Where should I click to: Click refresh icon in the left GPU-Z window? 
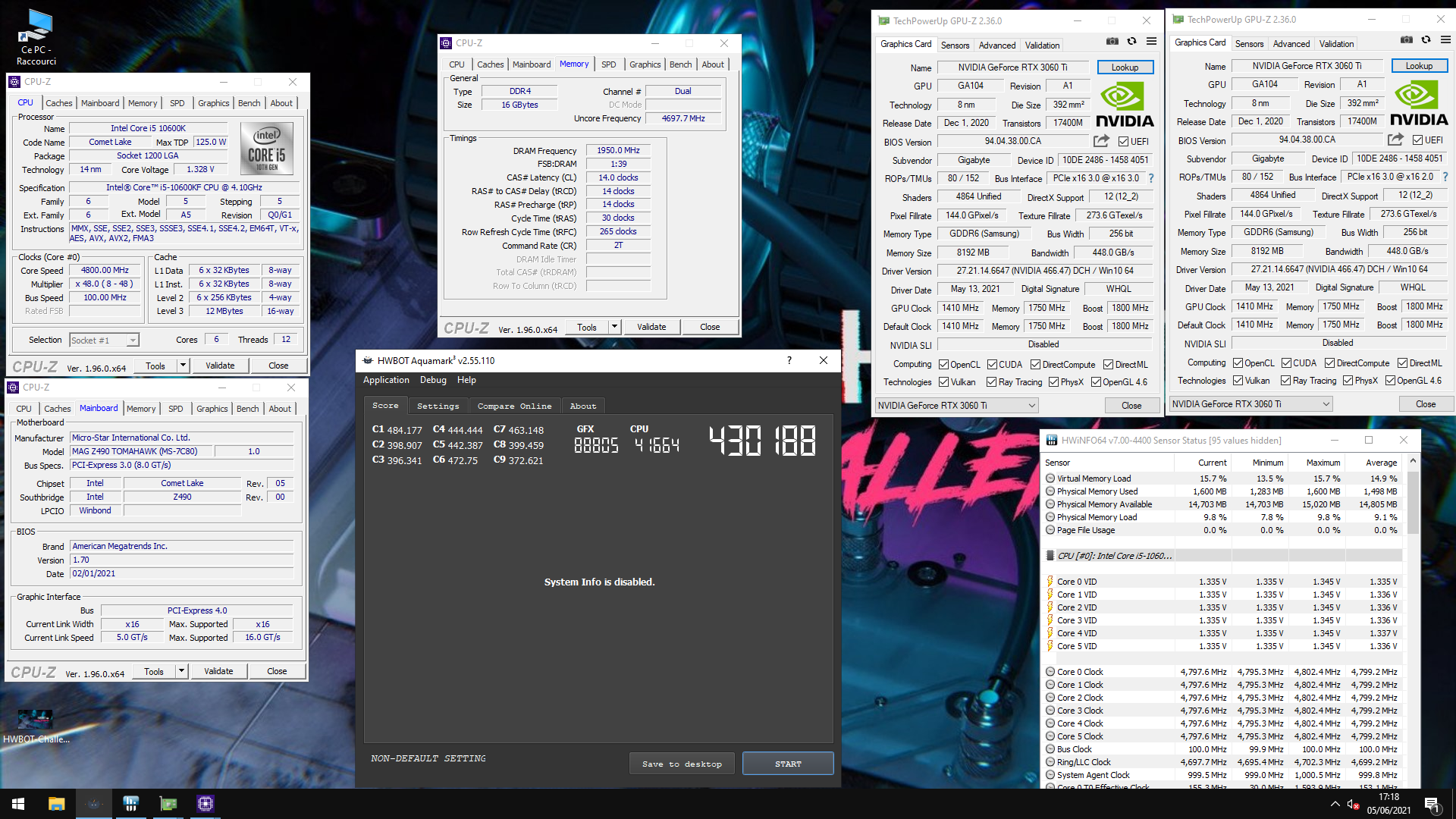1131,42
